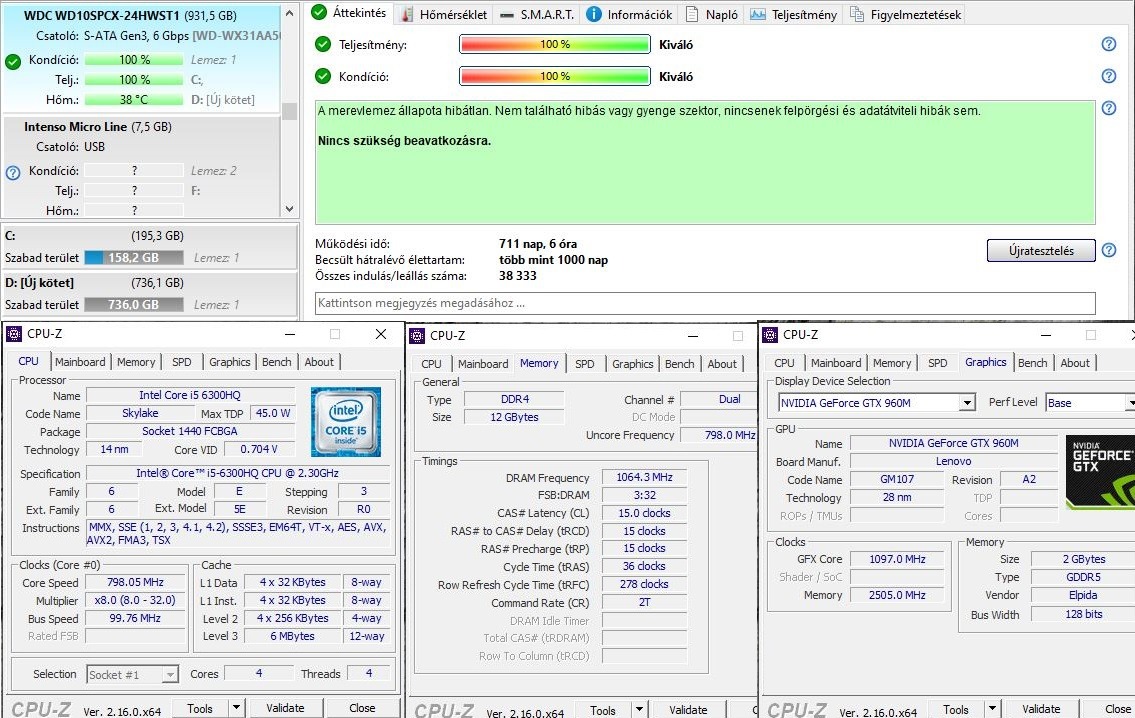1135x718 pixels.
Task: Click CPU-Z app icon in Memory window title
Action: click(417, 335)
